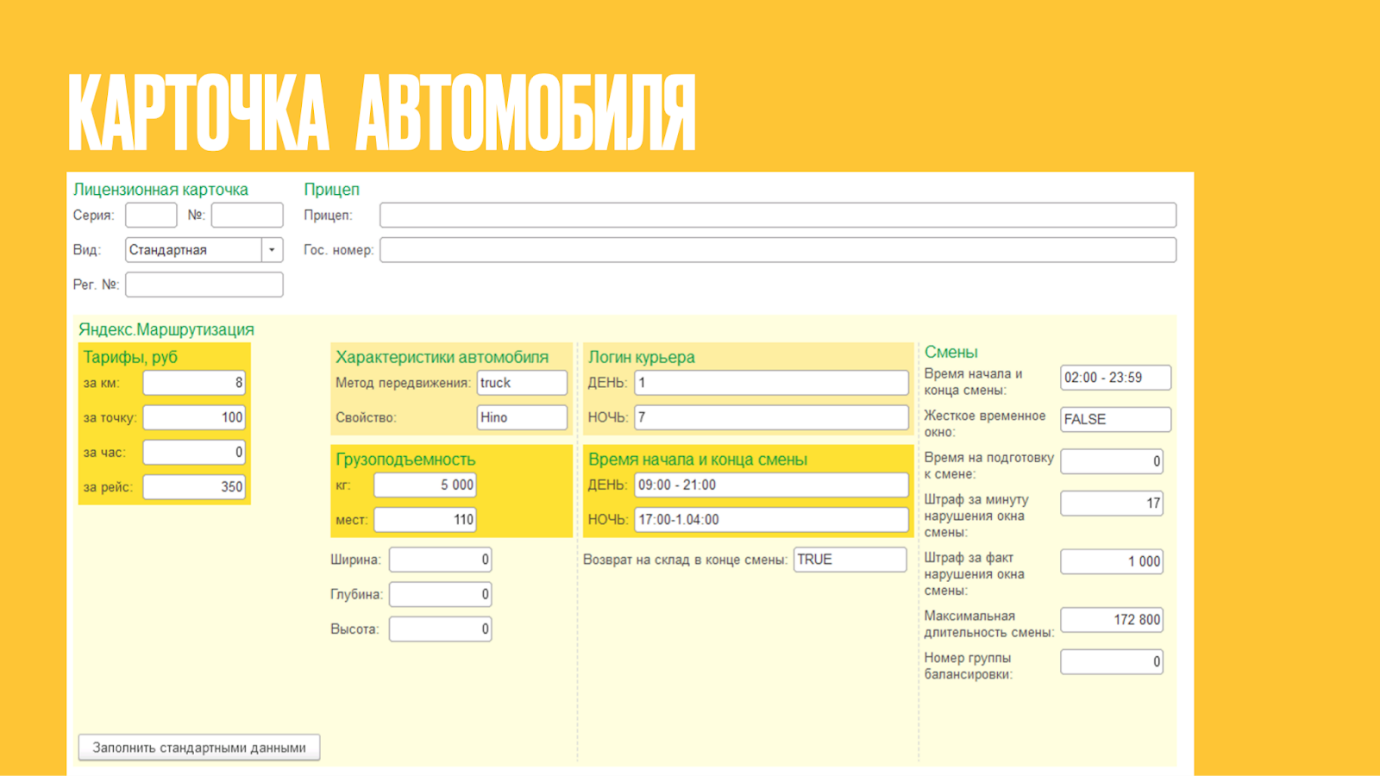This screenshot has width=1380, height=776.
Task: Select the за км tariff field
Action: pos(194,383)
